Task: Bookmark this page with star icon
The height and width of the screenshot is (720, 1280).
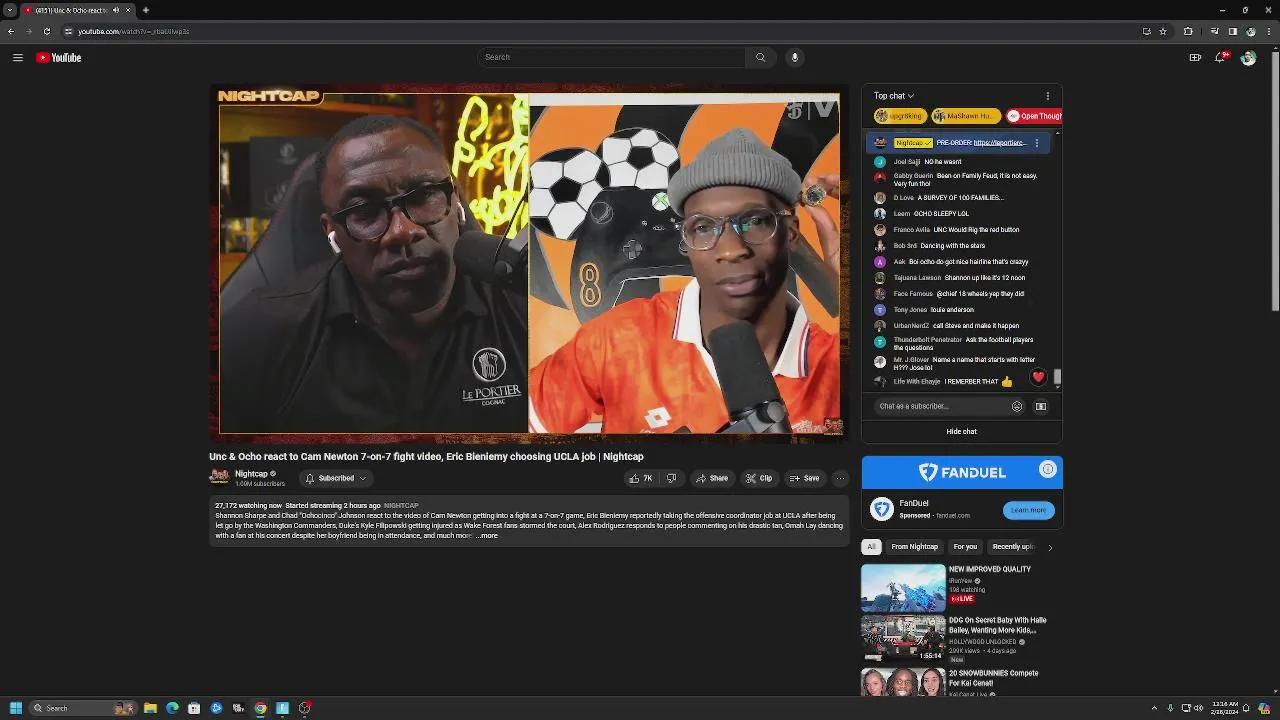Action: pyautogui.click(x=1163, y=31)
